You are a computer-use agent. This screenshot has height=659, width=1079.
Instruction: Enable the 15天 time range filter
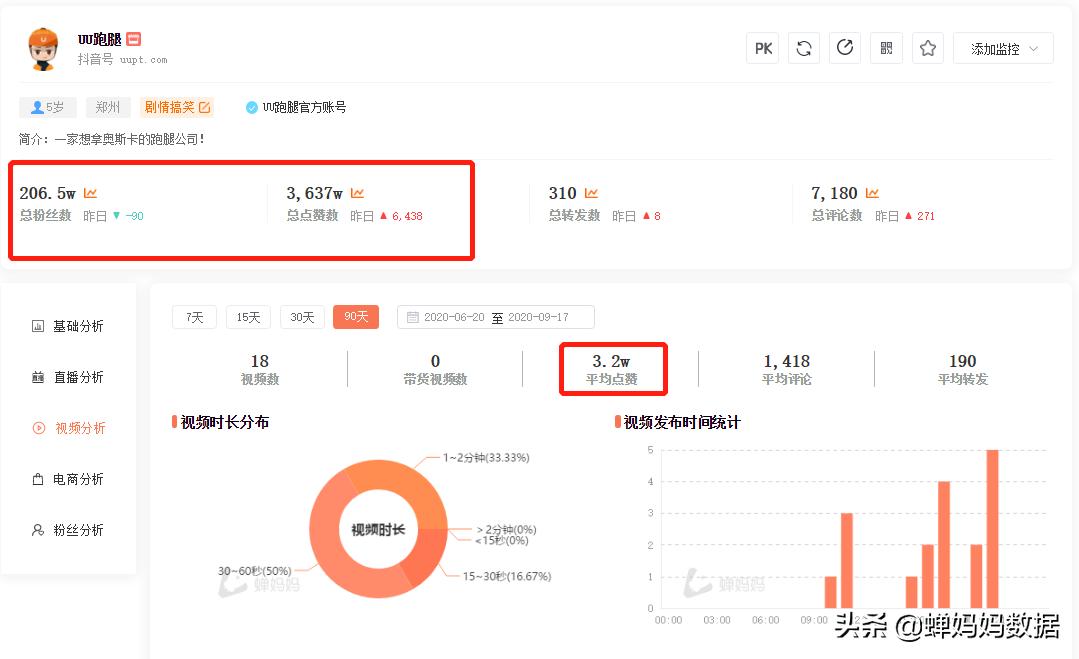pyautogui.click(x=248, y=316)
